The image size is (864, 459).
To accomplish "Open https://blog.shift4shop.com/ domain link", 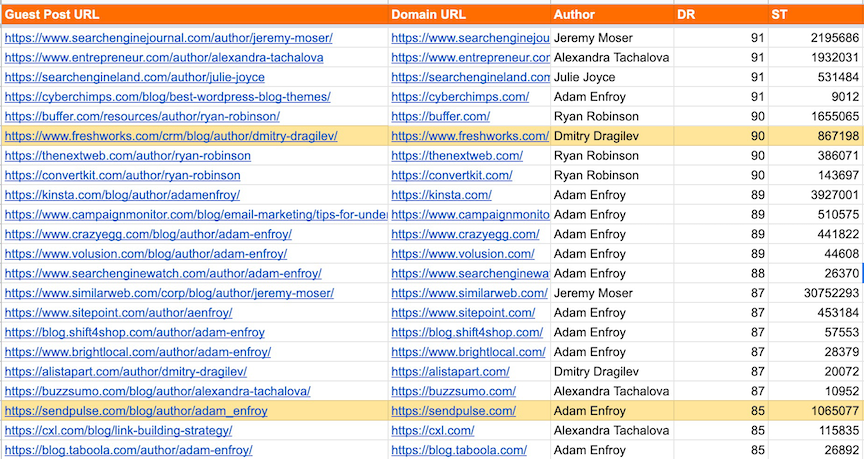I will (467, 333).
